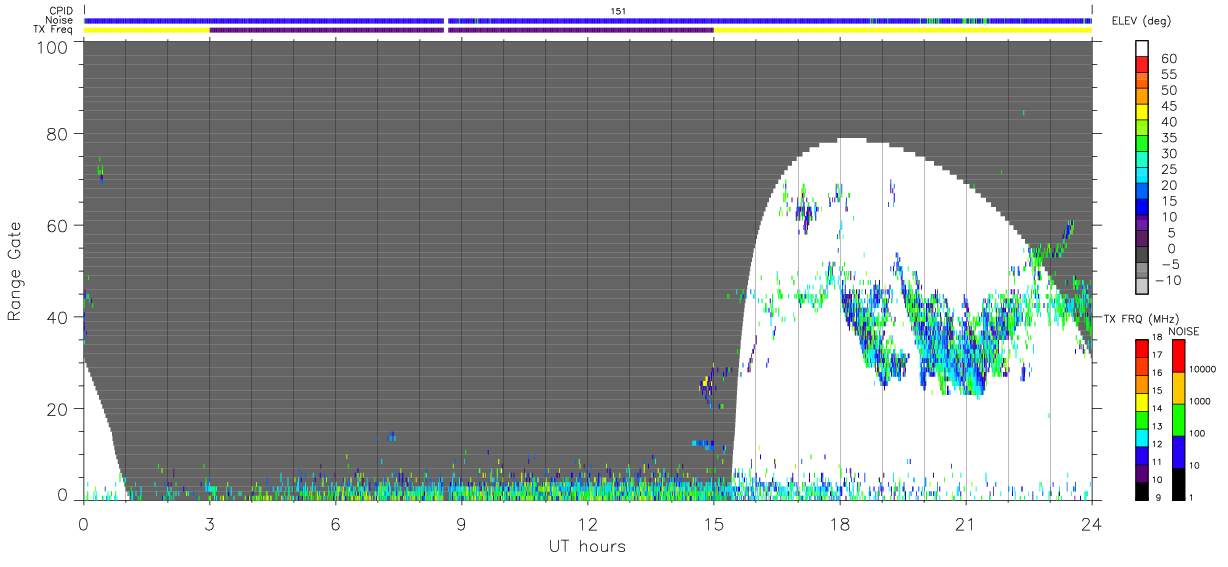Click the black swatch in NOISE legend
The height and width of the screenshot is (567, 1228).
[1179, 484]
